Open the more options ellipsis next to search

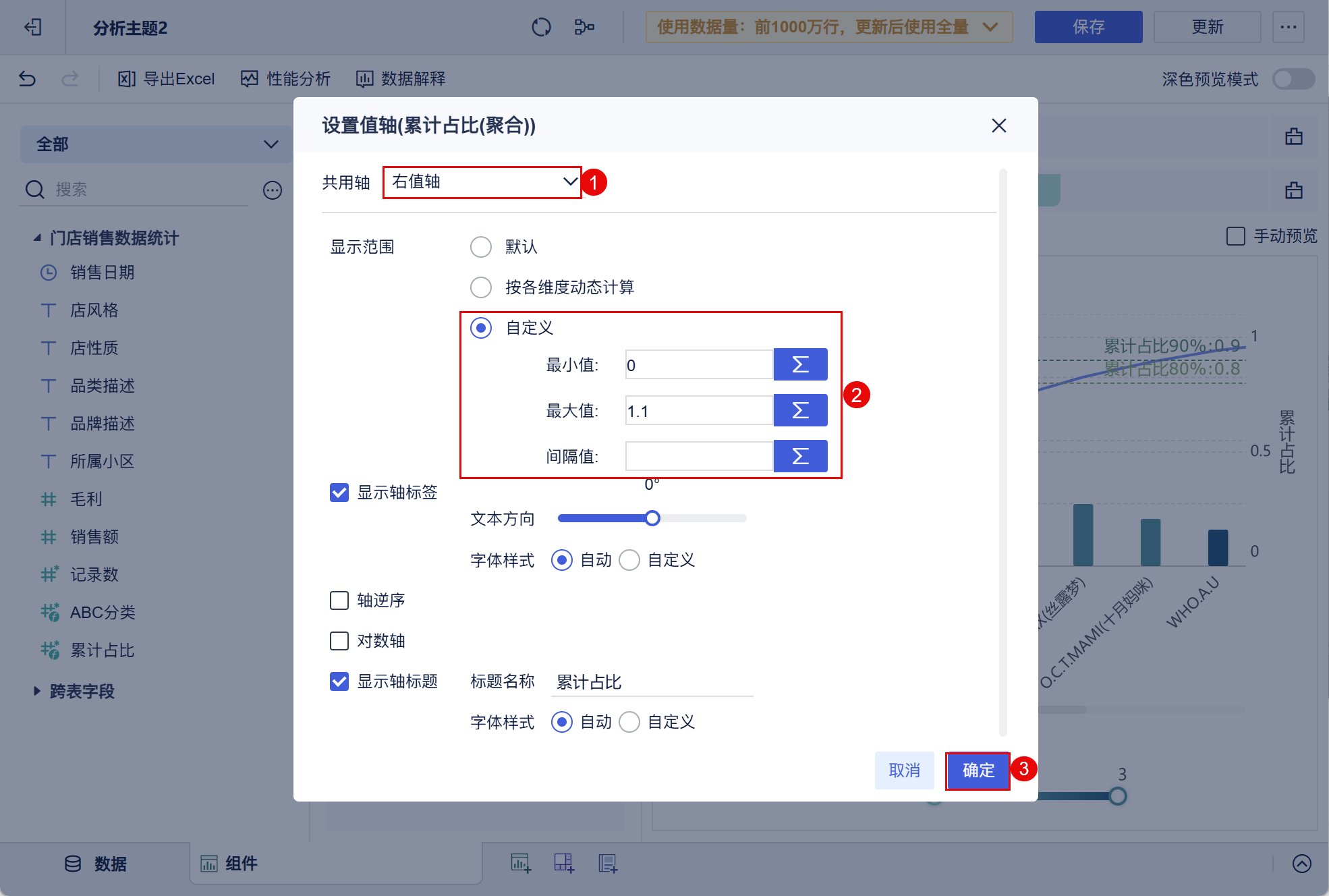273,190
